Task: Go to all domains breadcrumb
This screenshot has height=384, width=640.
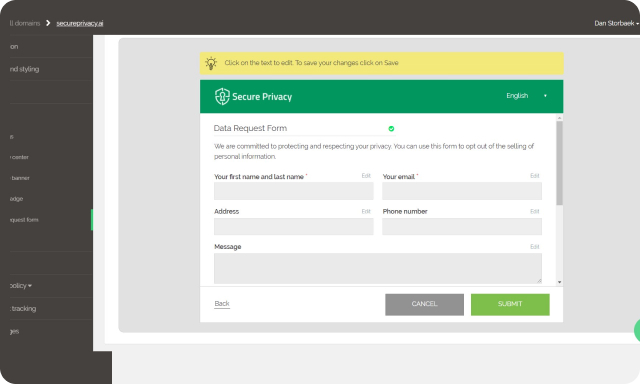Action: click(24, 23)
